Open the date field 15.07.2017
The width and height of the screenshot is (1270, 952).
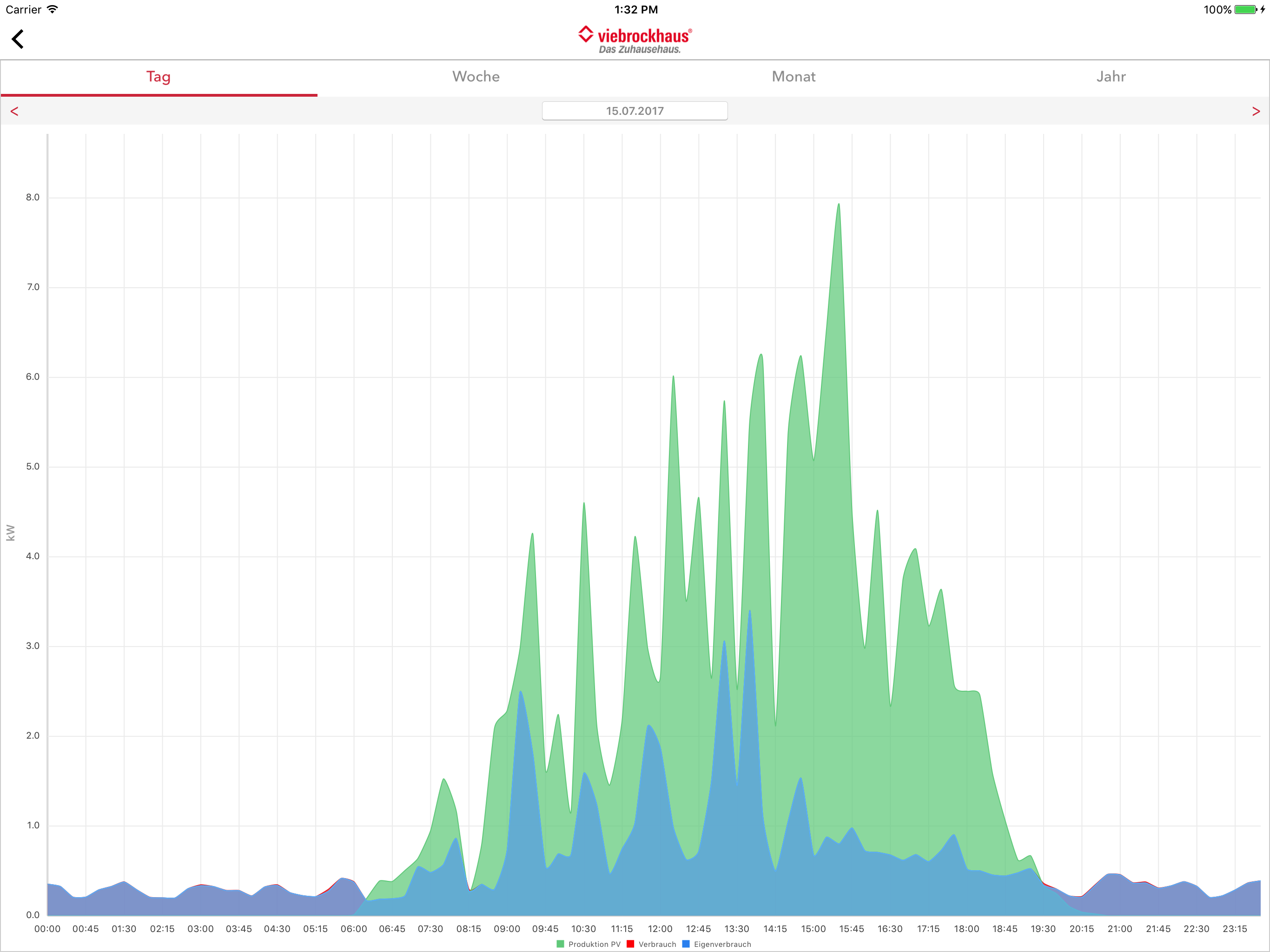pyautogui.click(x=635, y=111)
